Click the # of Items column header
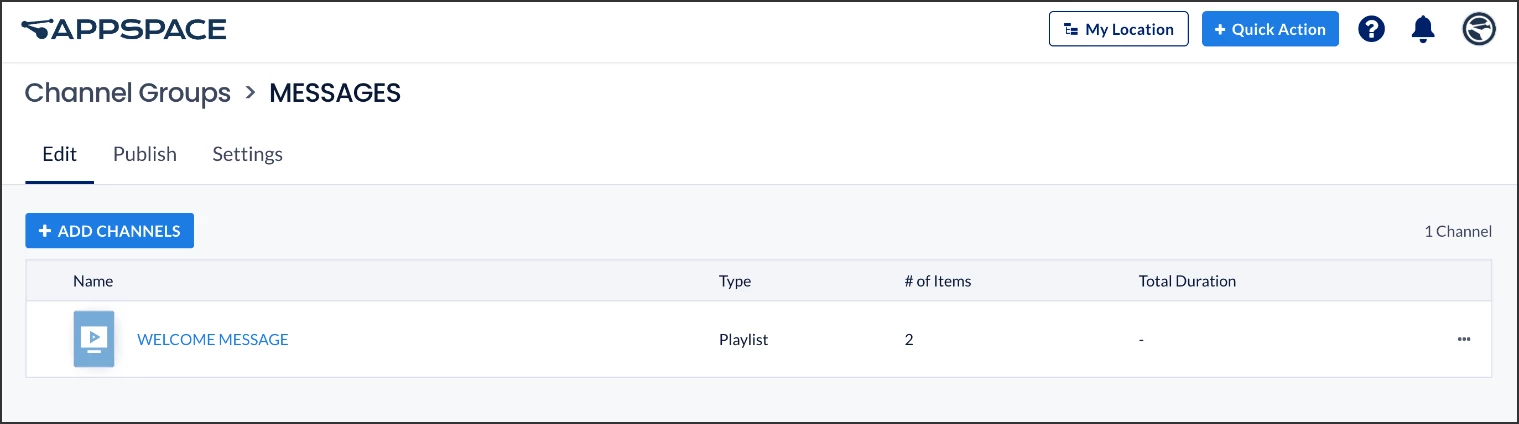The width and height of the screenshot is (1519, 424). [x=937, y=281]
